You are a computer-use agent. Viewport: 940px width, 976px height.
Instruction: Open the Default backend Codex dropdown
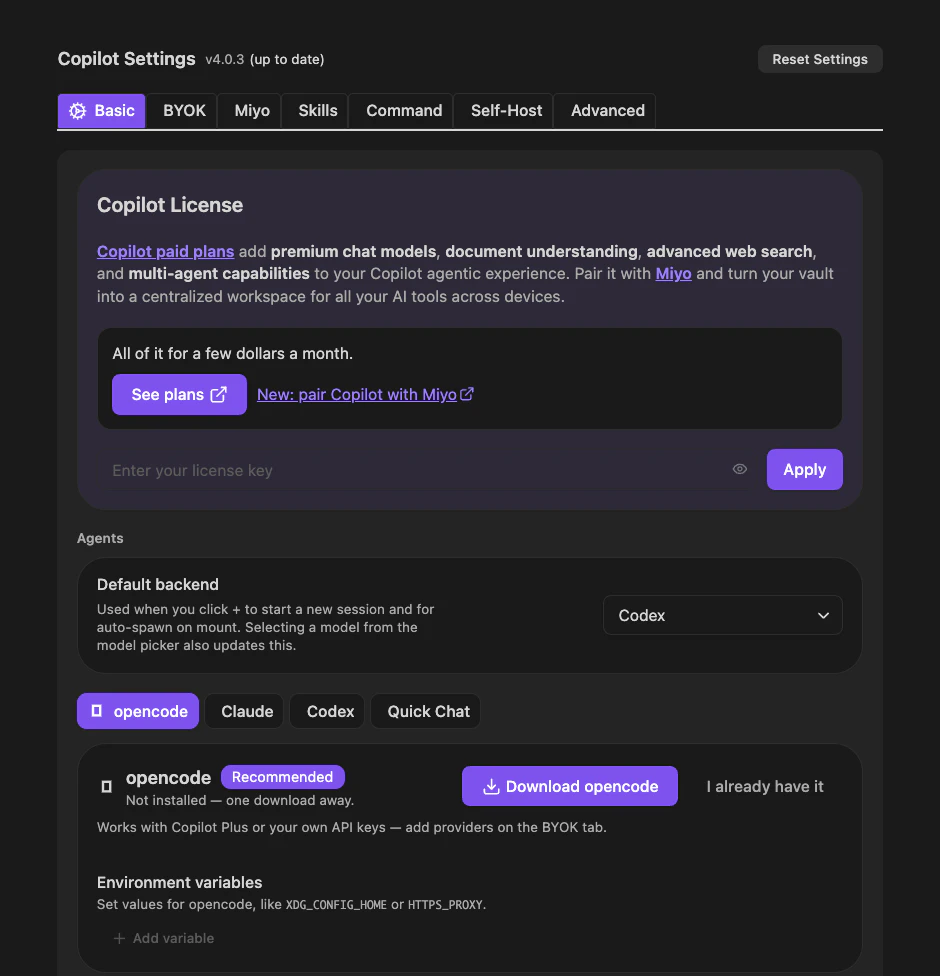pos(722,615)
